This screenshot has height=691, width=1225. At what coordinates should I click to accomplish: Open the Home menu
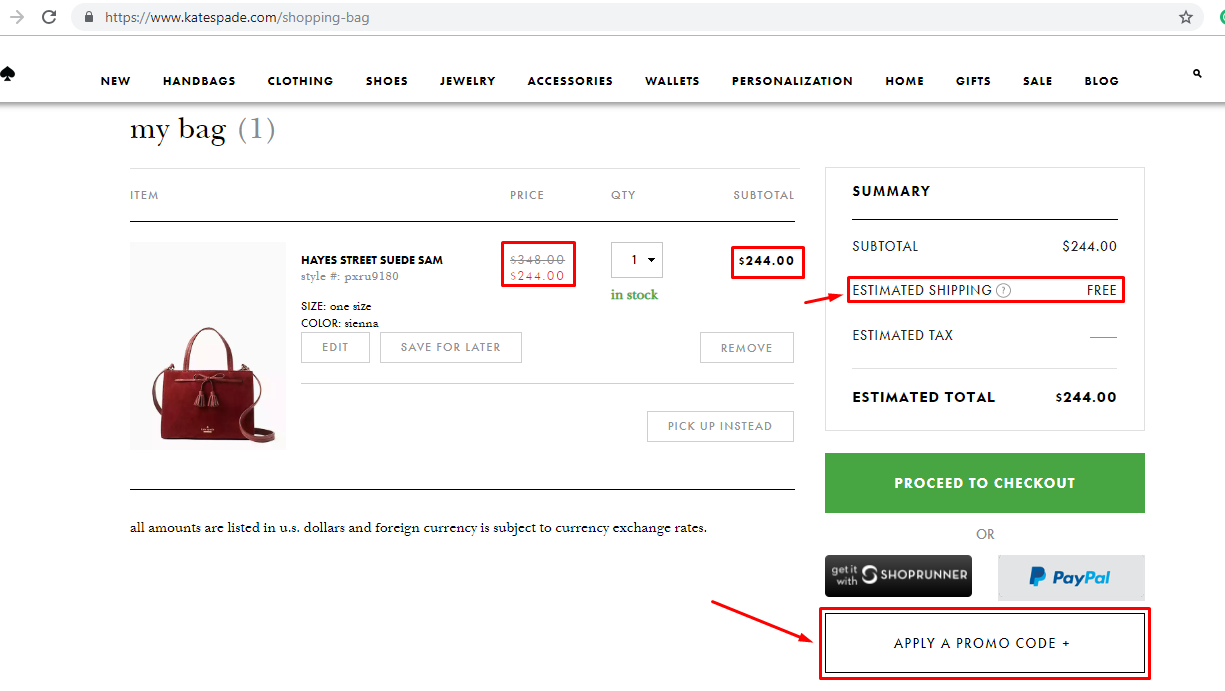coord(905,81)
